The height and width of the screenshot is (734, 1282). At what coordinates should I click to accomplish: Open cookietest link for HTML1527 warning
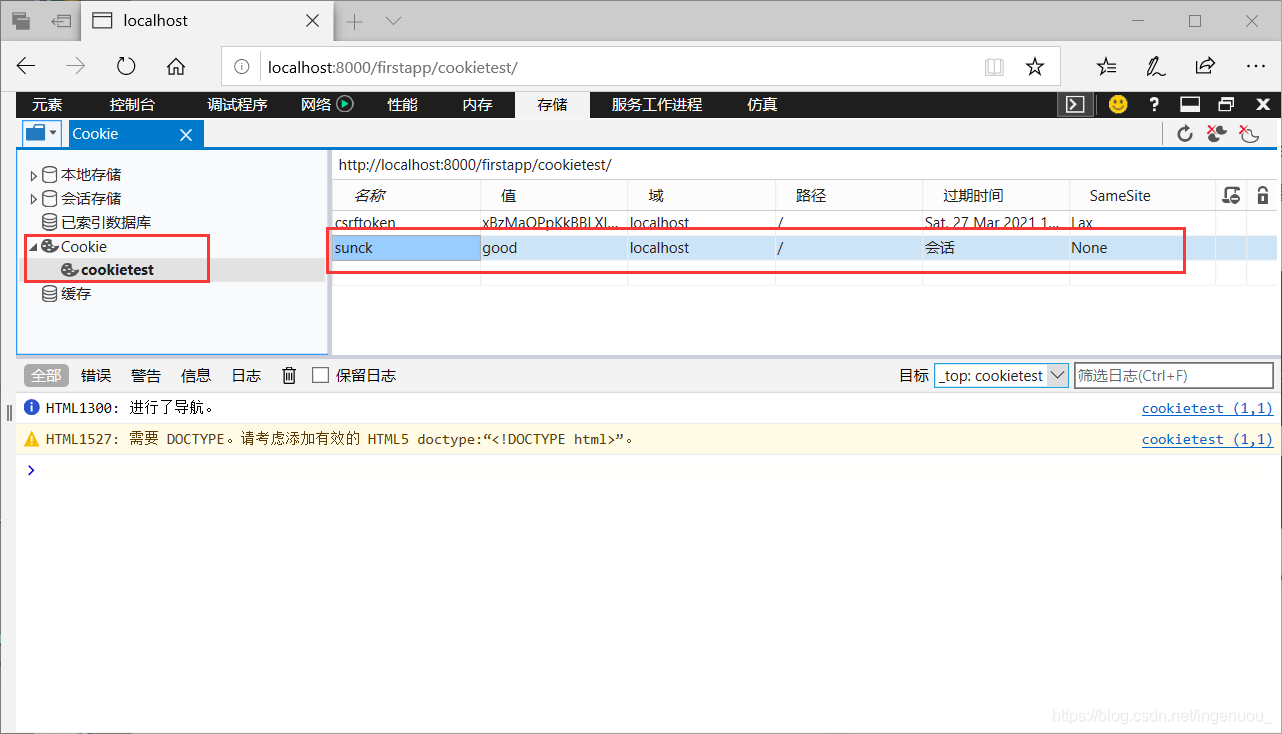point(1207,439)
